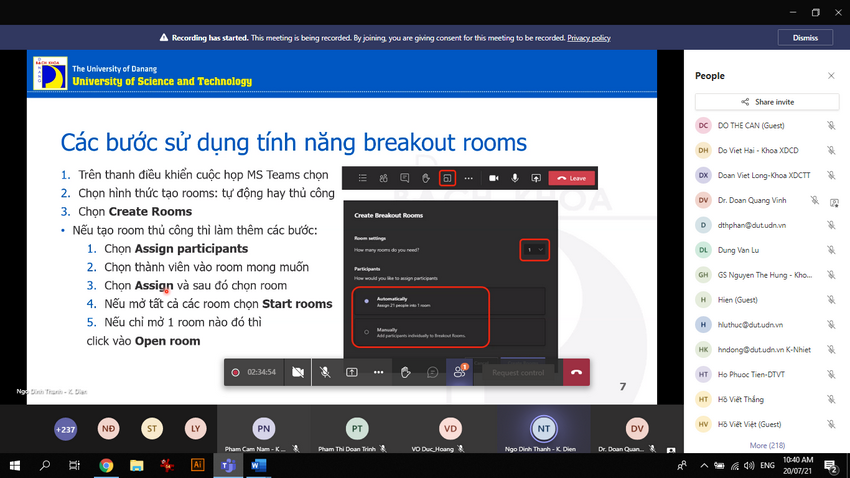Select VO Duc_Hoang video tile
This screenshot has width=850, height=478.
450,429
